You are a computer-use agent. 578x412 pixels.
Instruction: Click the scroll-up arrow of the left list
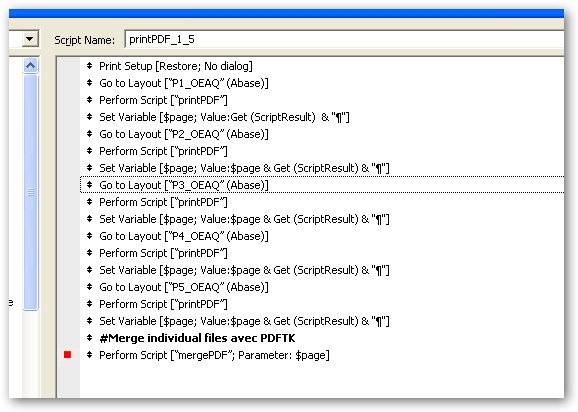pos(31,66)
